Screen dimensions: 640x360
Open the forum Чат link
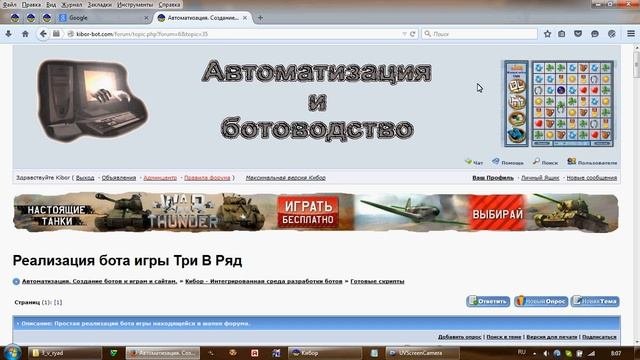coord(474,162)
